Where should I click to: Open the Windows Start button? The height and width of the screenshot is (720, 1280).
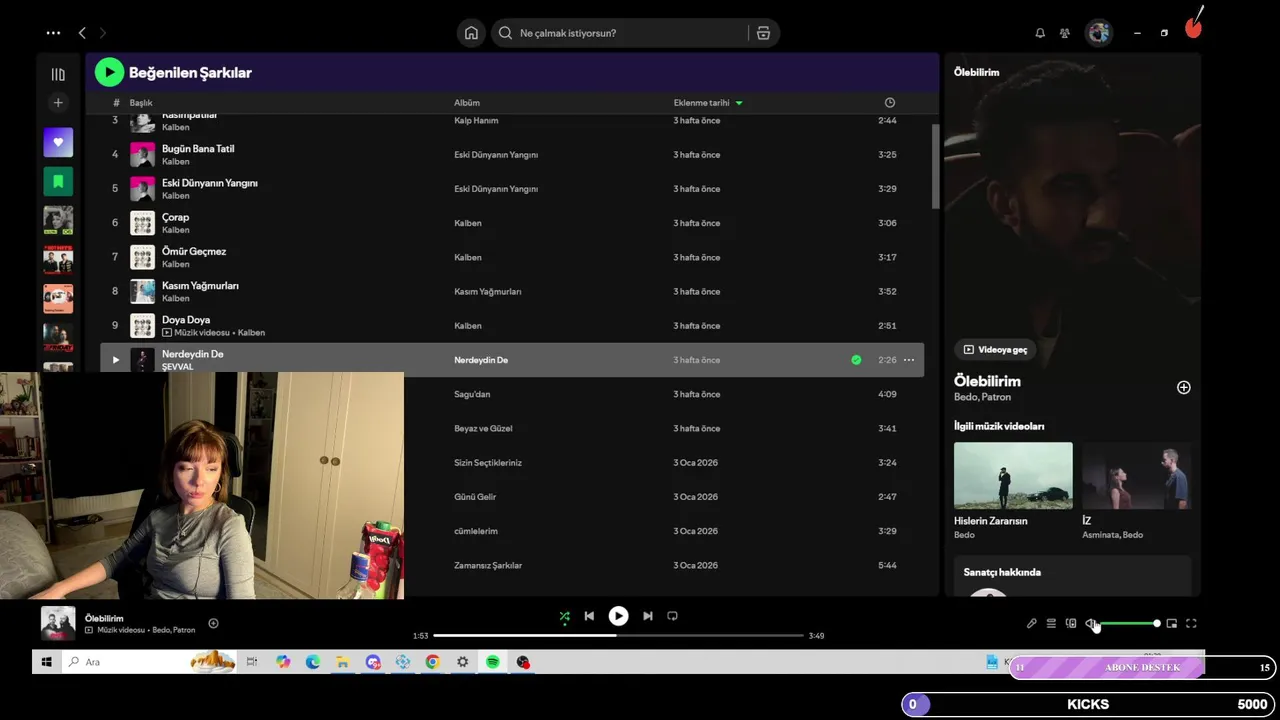point(46,662)
